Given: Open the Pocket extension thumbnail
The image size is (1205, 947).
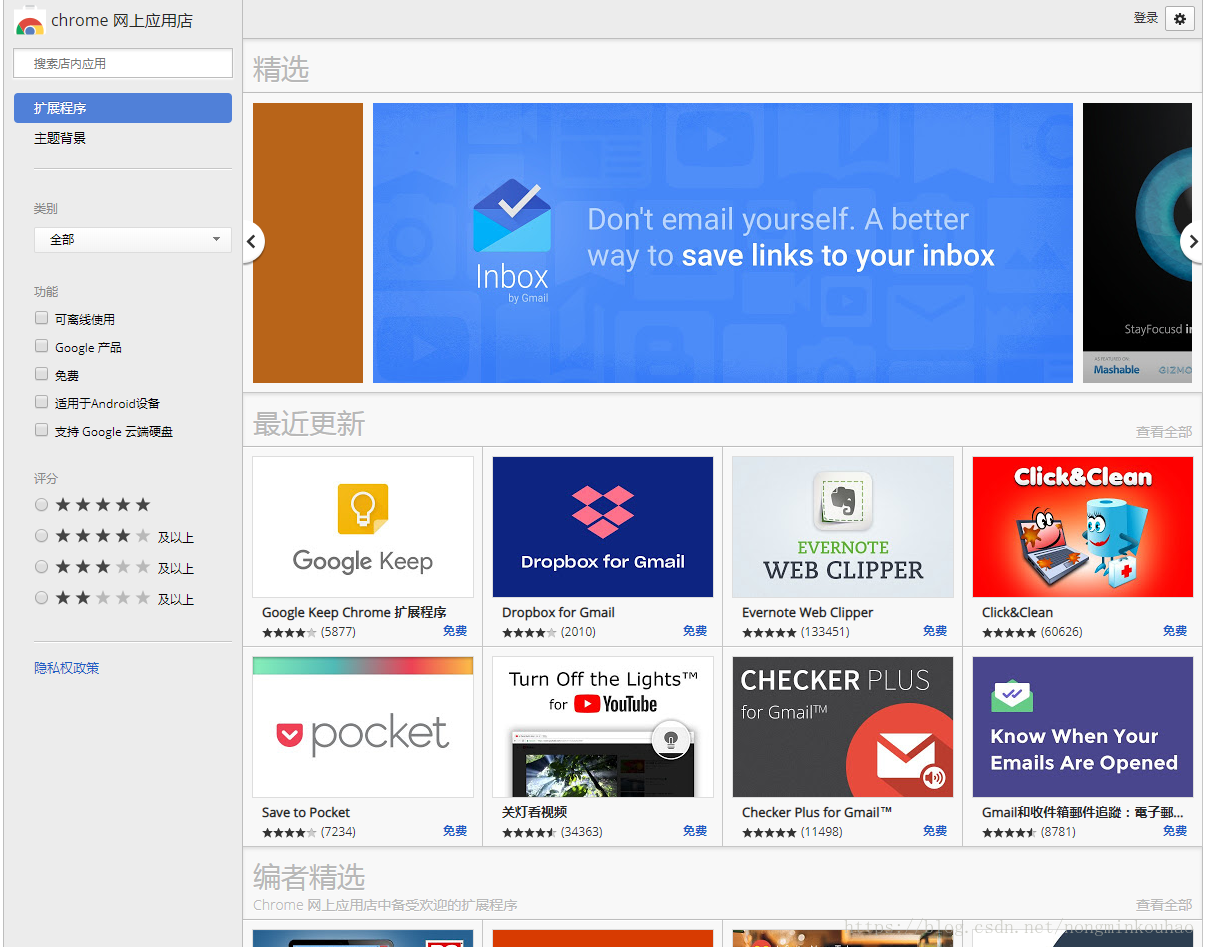Looking at the screenshot, I should 363,727.
